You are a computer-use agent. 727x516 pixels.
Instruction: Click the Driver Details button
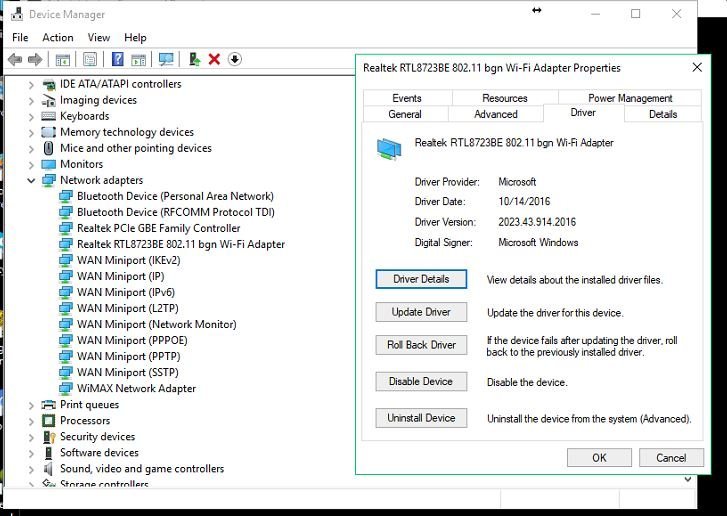(x=421, y=279)
